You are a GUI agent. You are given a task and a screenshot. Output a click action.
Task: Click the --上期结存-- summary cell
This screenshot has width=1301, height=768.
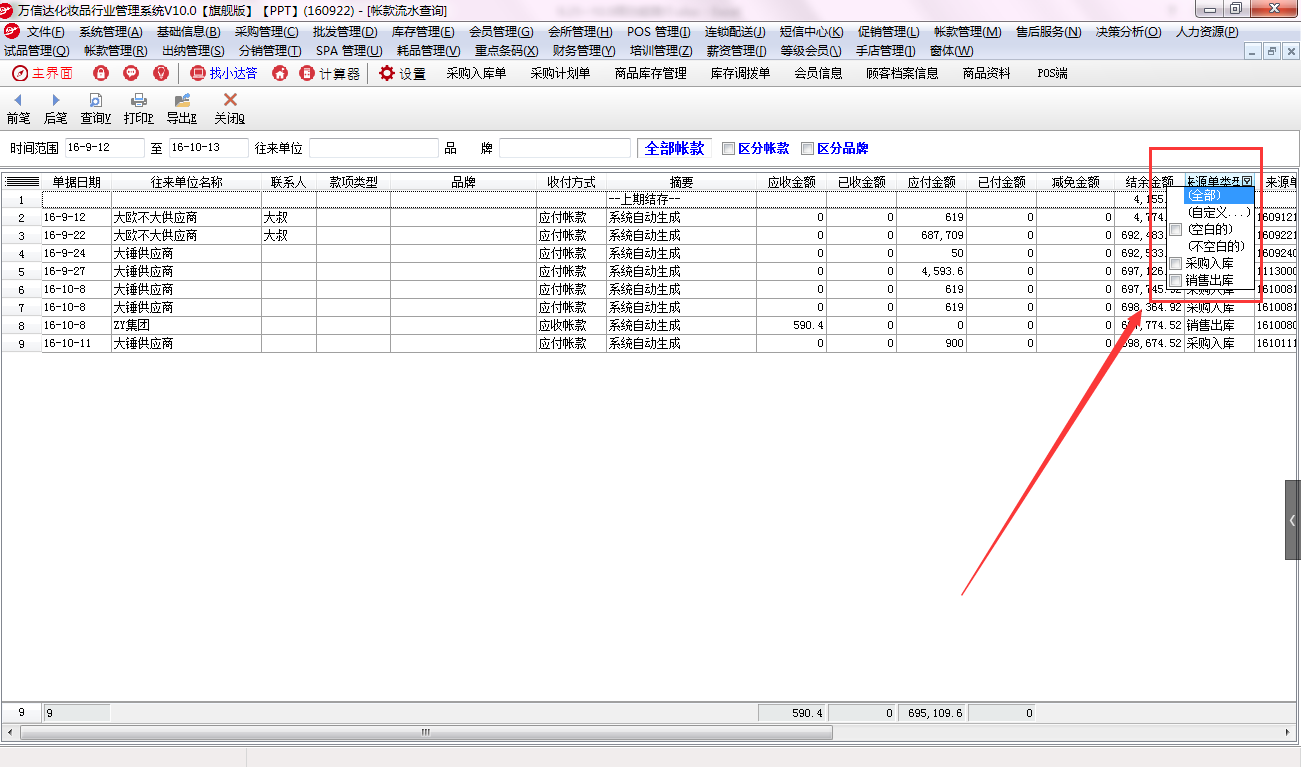pyautogui.click(x=681, y=199)
